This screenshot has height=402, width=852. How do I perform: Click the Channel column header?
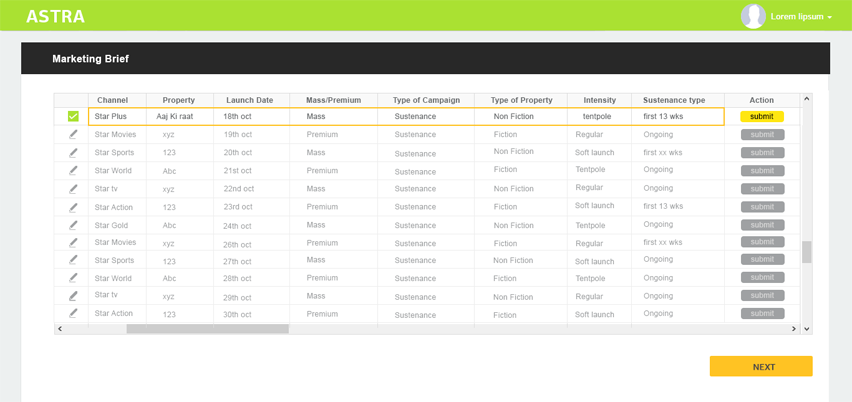tap(113, 100)
